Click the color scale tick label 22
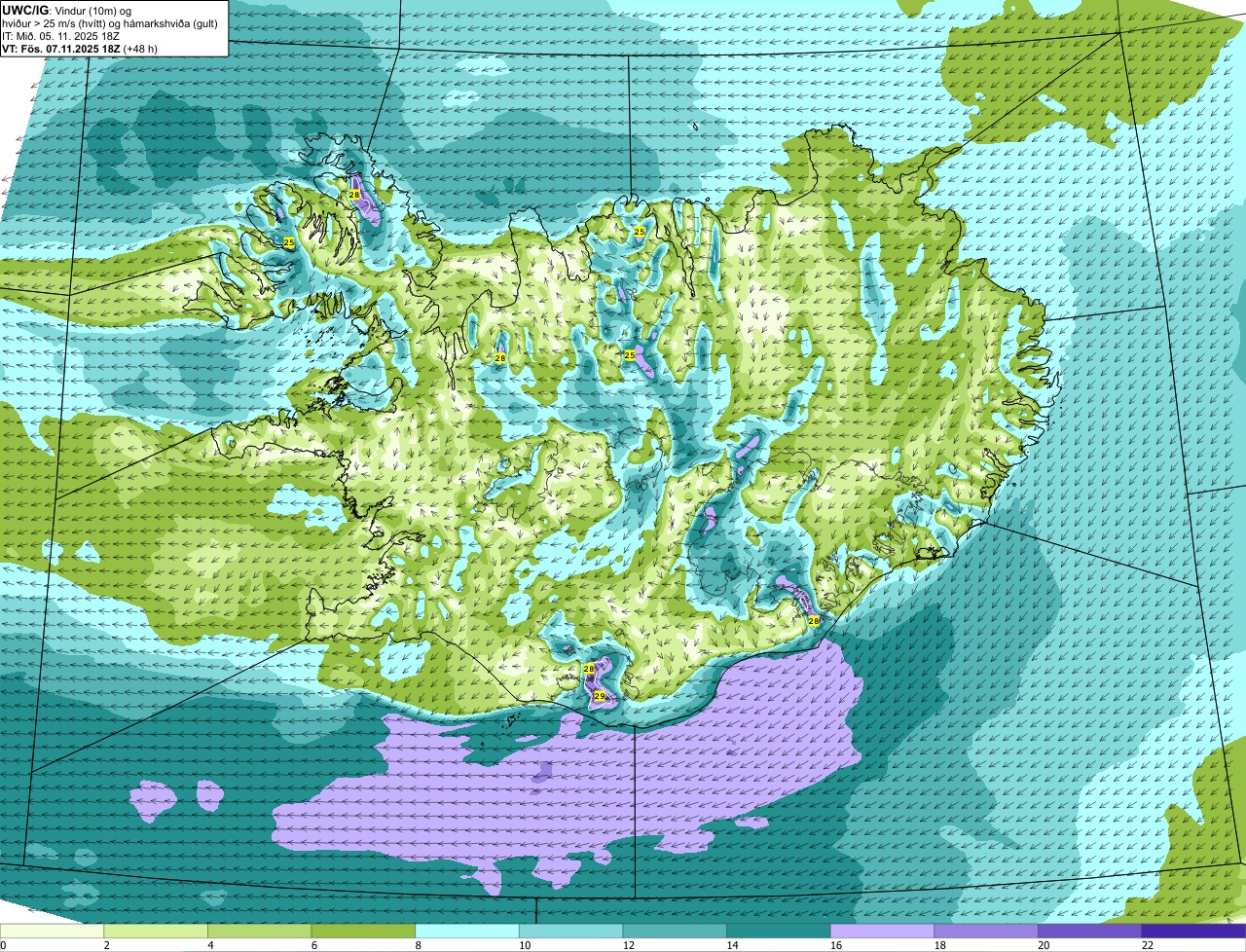The width and height of the screenshot is (1246, 952). coord(1147,945)
